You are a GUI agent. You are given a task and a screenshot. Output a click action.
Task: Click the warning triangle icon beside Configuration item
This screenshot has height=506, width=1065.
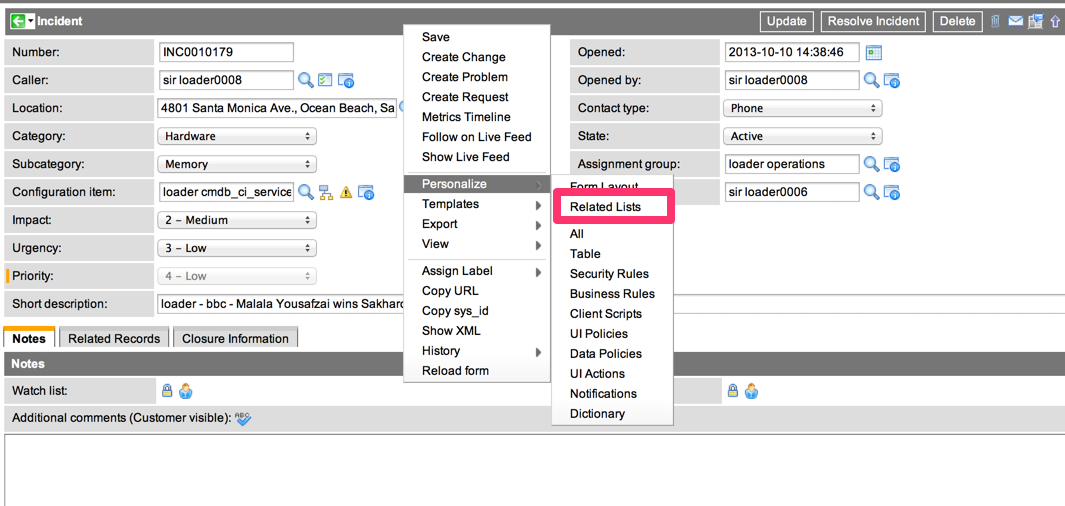(x=346, y=192)
